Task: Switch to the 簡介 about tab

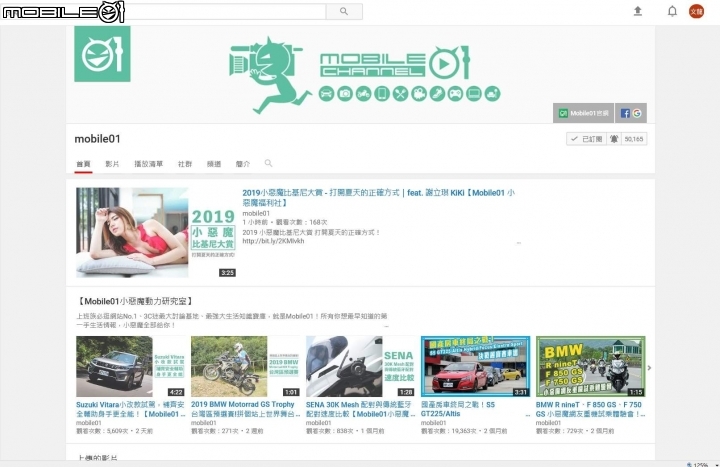Action: coord(242,164)
